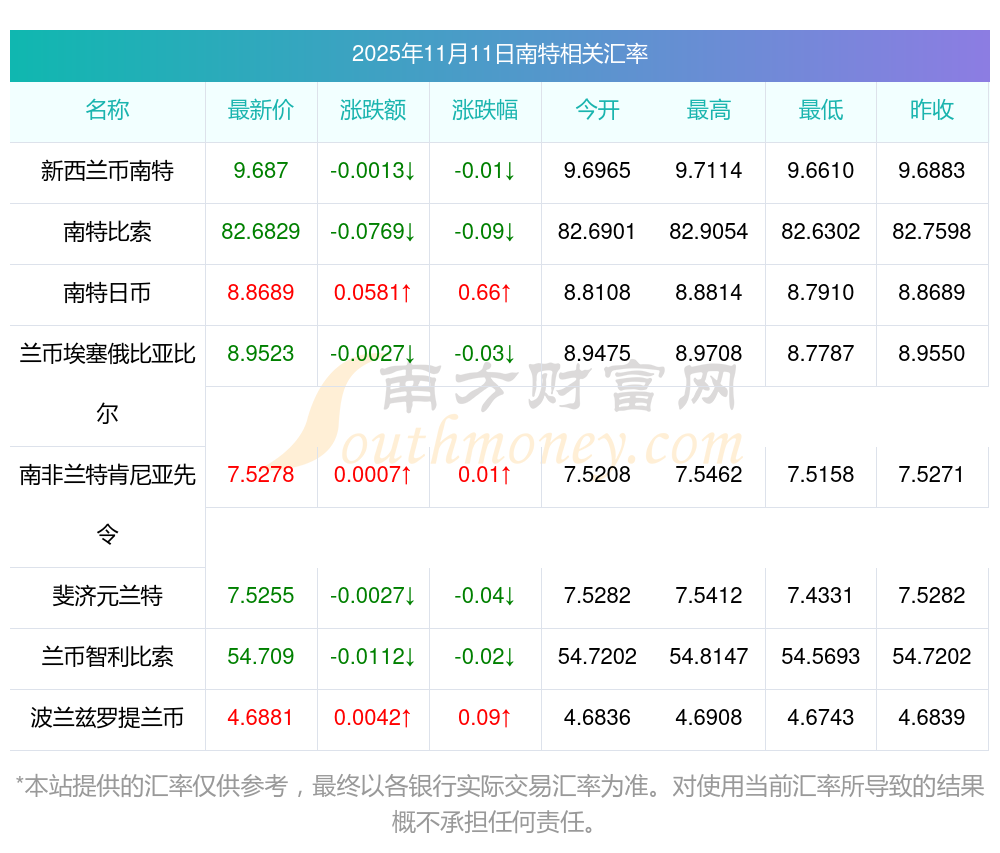Click low value 7.4331
The image size is (1000, 853).
click(x=821, y=595)
